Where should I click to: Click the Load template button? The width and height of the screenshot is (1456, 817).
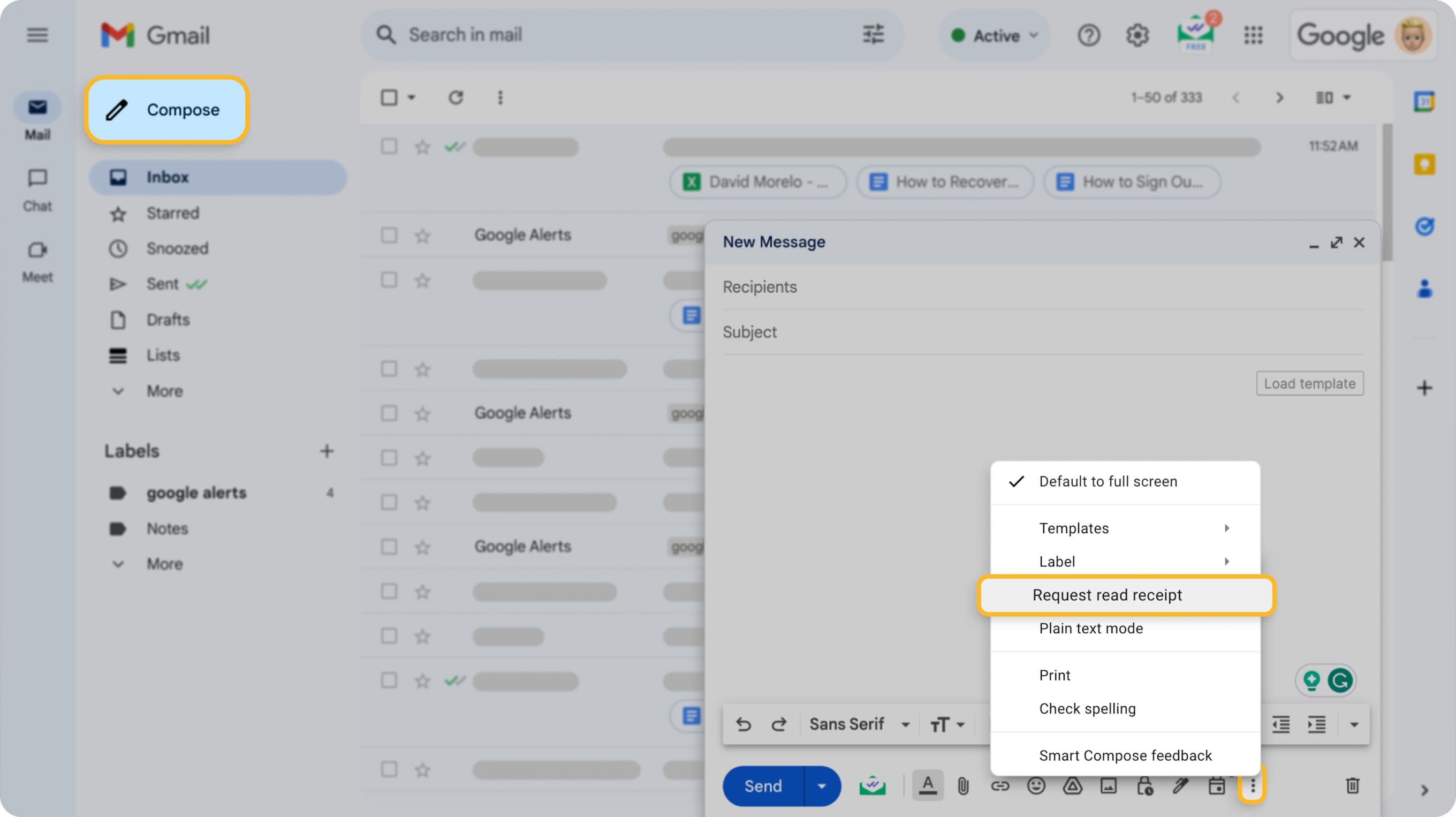1310,383
